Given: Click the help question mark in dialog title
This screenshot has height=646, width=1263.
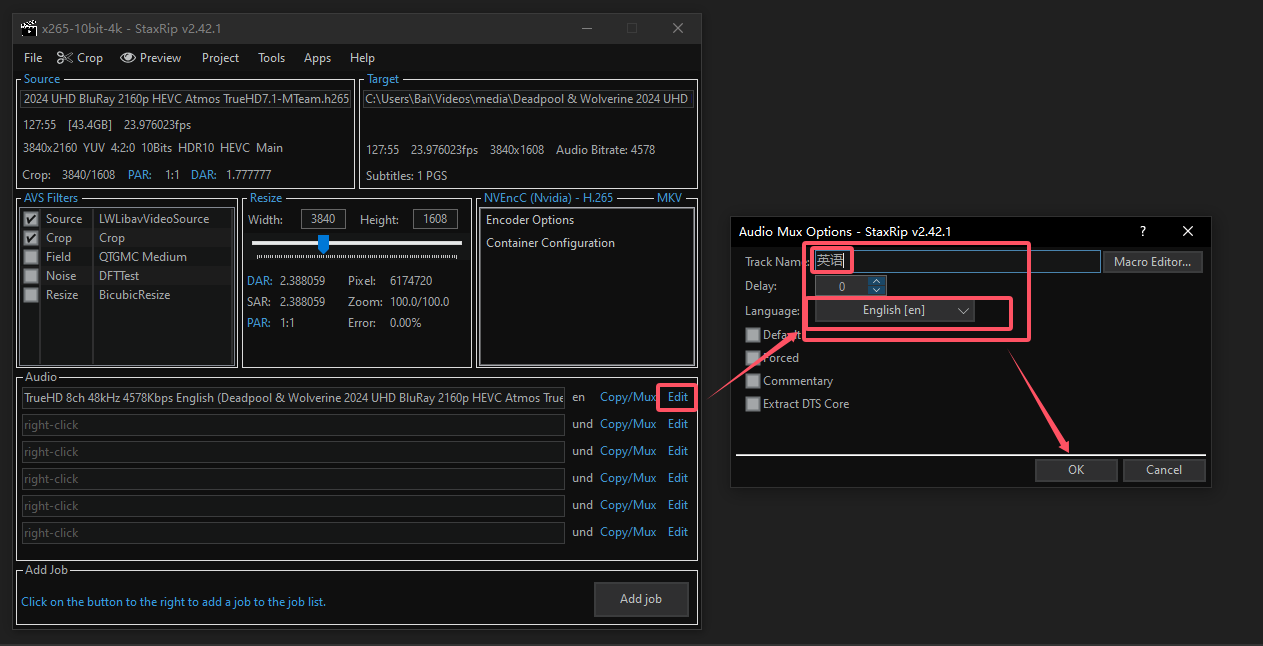Looking at the screenshot, I should [x=1143, y=231].
